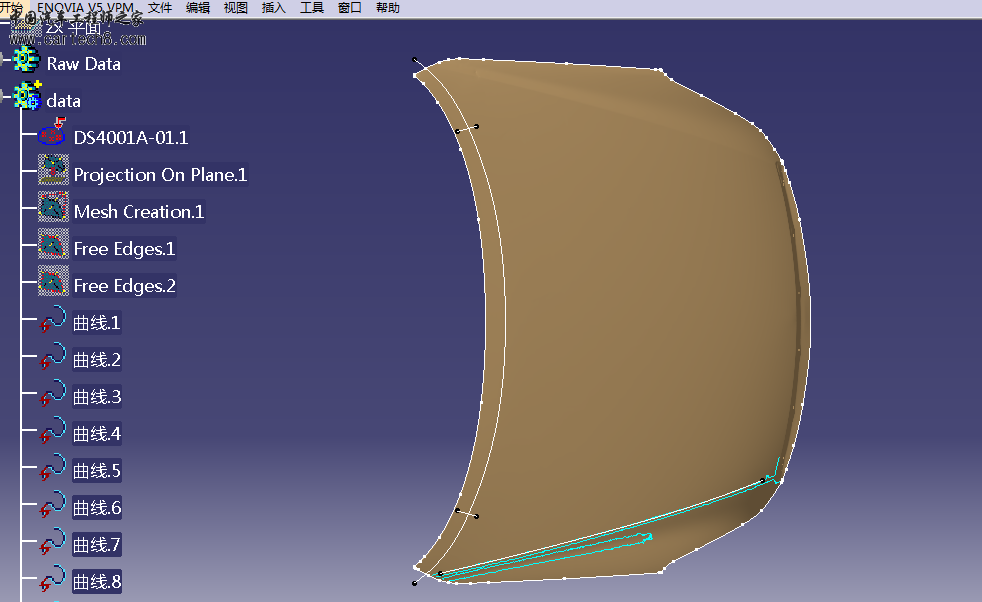This screenshot has width=982, height=602.
Task: Click the 曲线.5 curve icon
Action: [x=53, y=470]
